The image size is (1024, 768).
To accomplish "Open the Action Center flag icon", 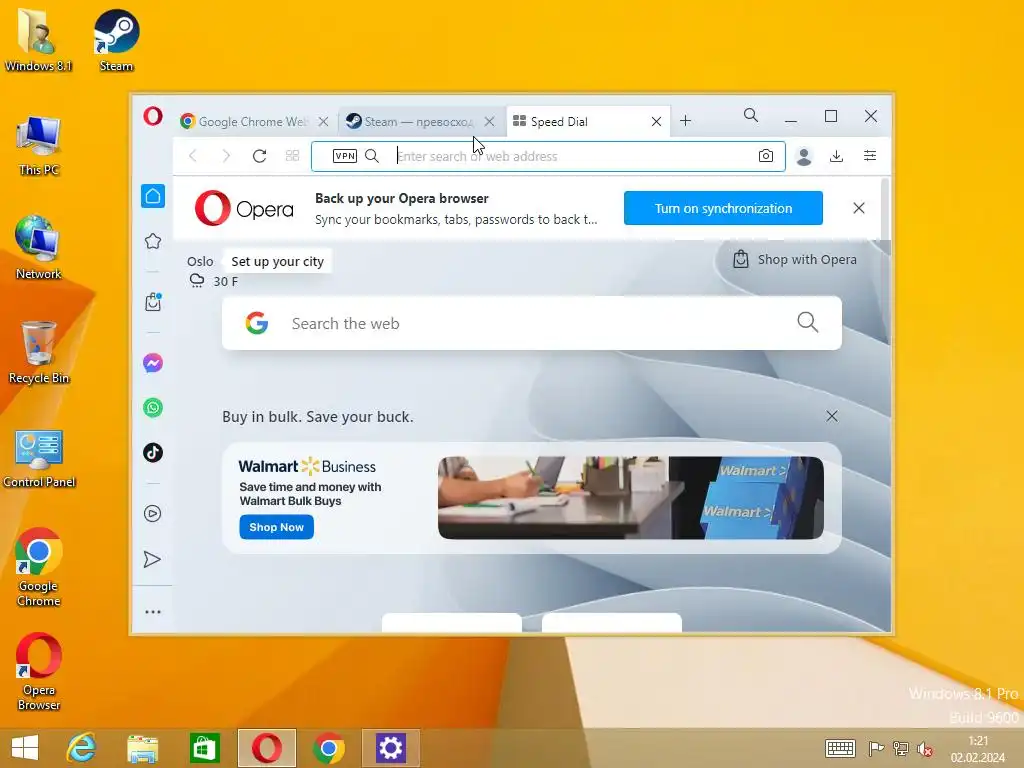I will pyautogui.click(x=876, y=749).
